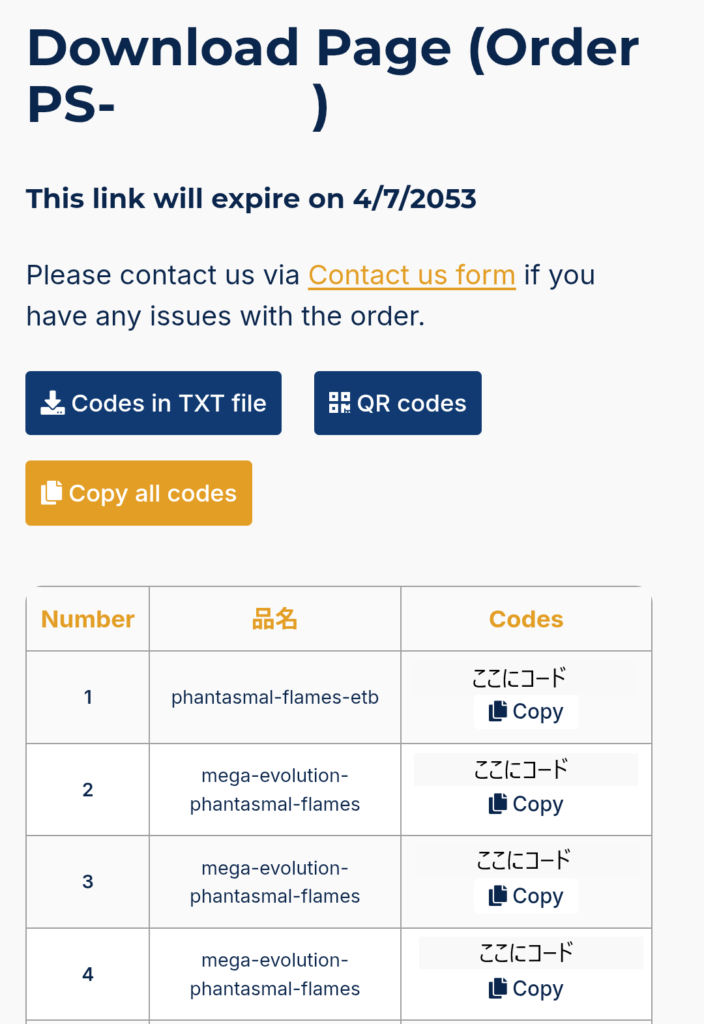Click the phantasmal-flames-etb product name
Viewport: 704px width, 1024px height.
click(x=275, y=697)
